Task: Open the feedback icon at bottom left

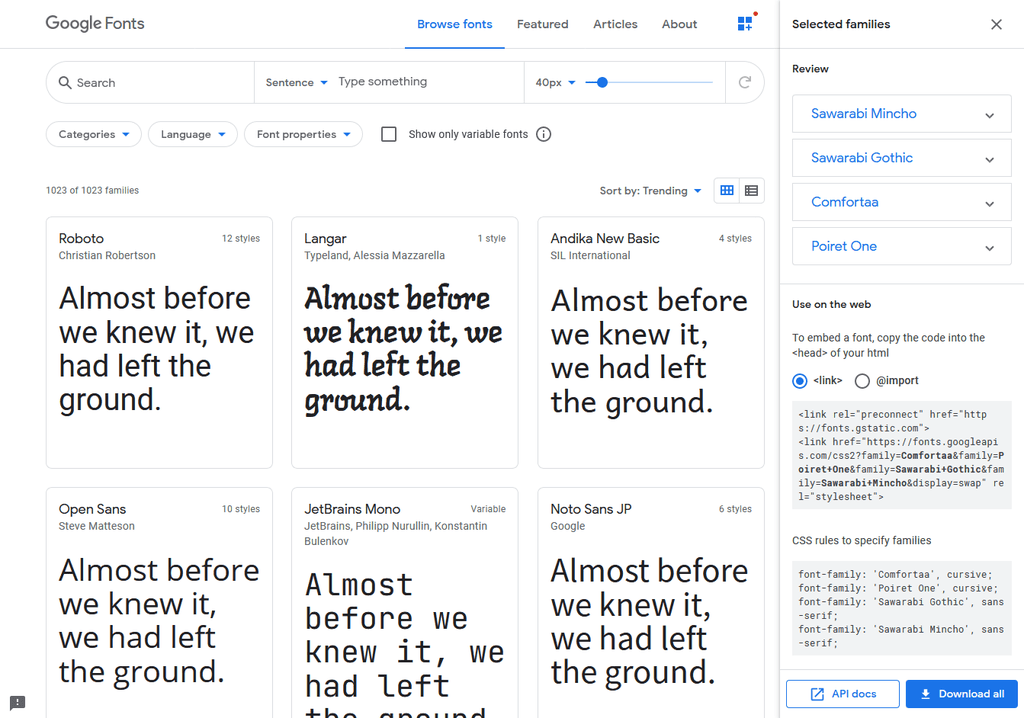Action: [x=18, y=702]
